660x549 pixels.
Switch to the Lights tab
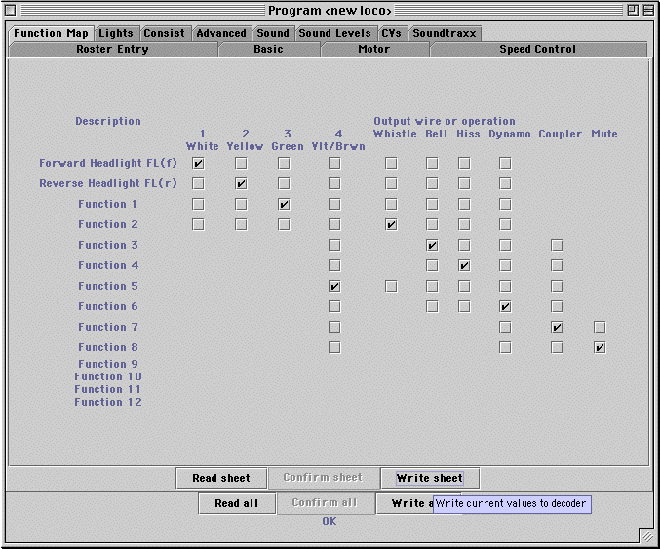[116, 33]
